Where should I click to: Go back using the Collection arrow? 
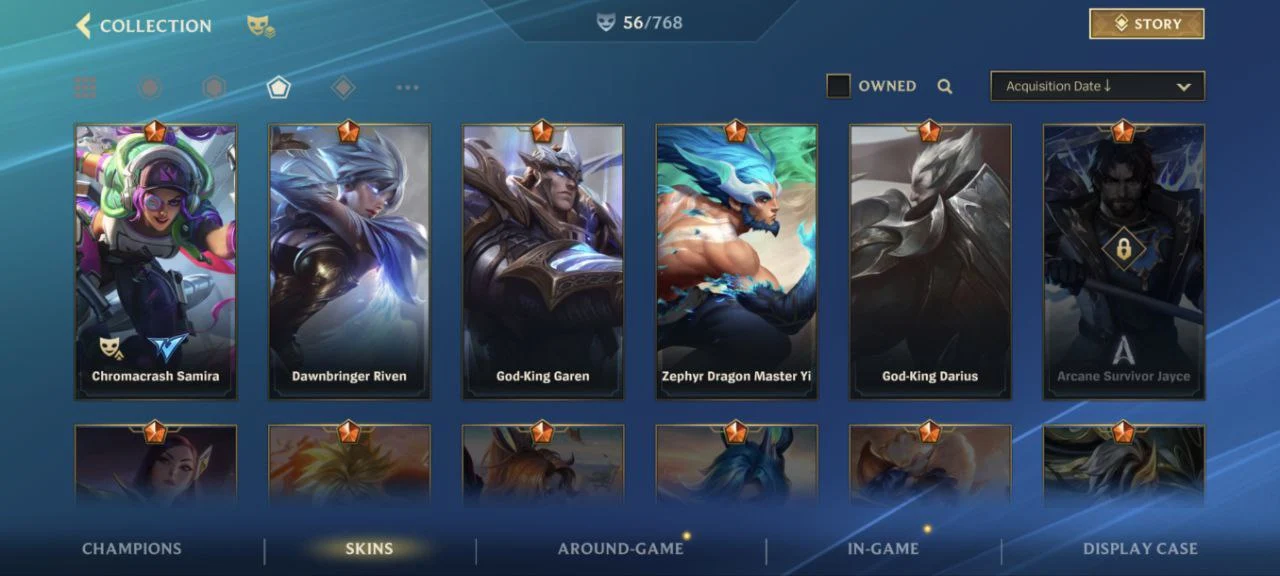point(84,26)
